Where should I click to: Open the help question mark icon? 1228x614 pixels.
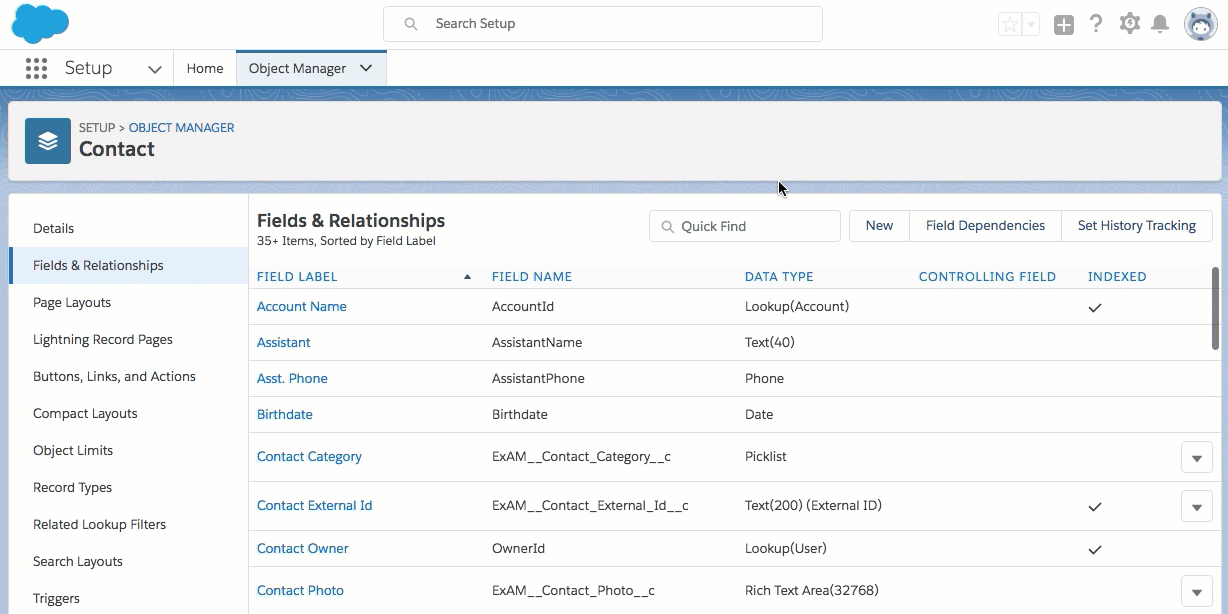(1096, 24)
